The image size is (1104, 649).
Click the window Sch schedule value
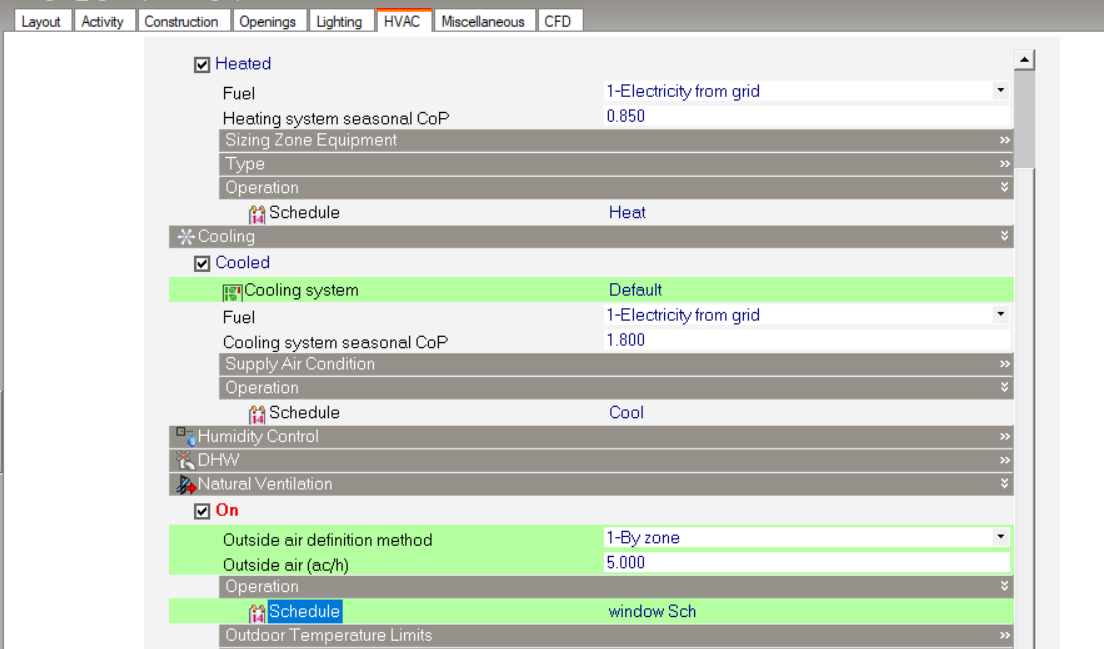(652, 612)
